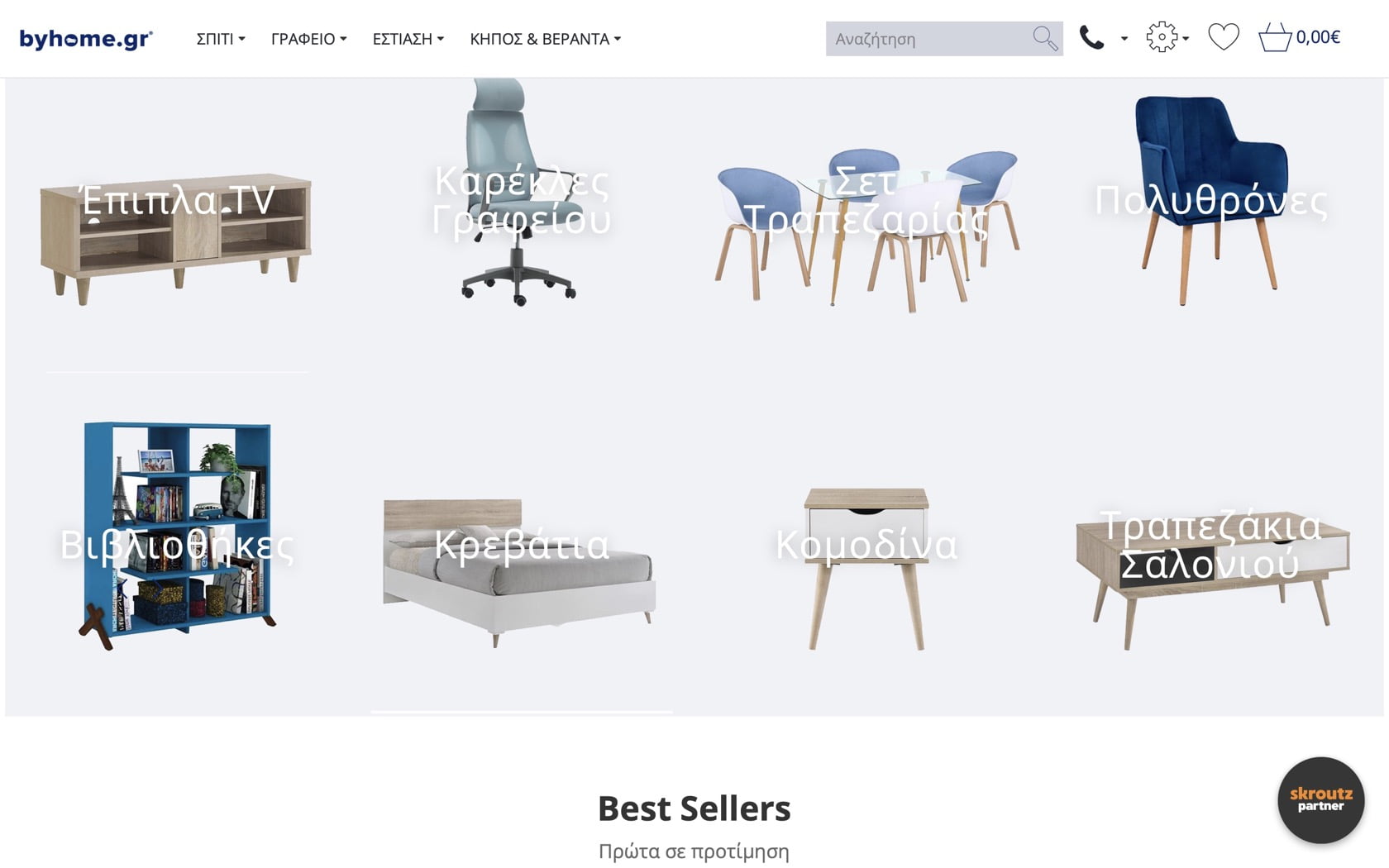Screen dimensions: 1389x868
Task: View the Τραπεζάκια Σαλονιού category
Action: pyautogui.click(x=1211, y=545)
